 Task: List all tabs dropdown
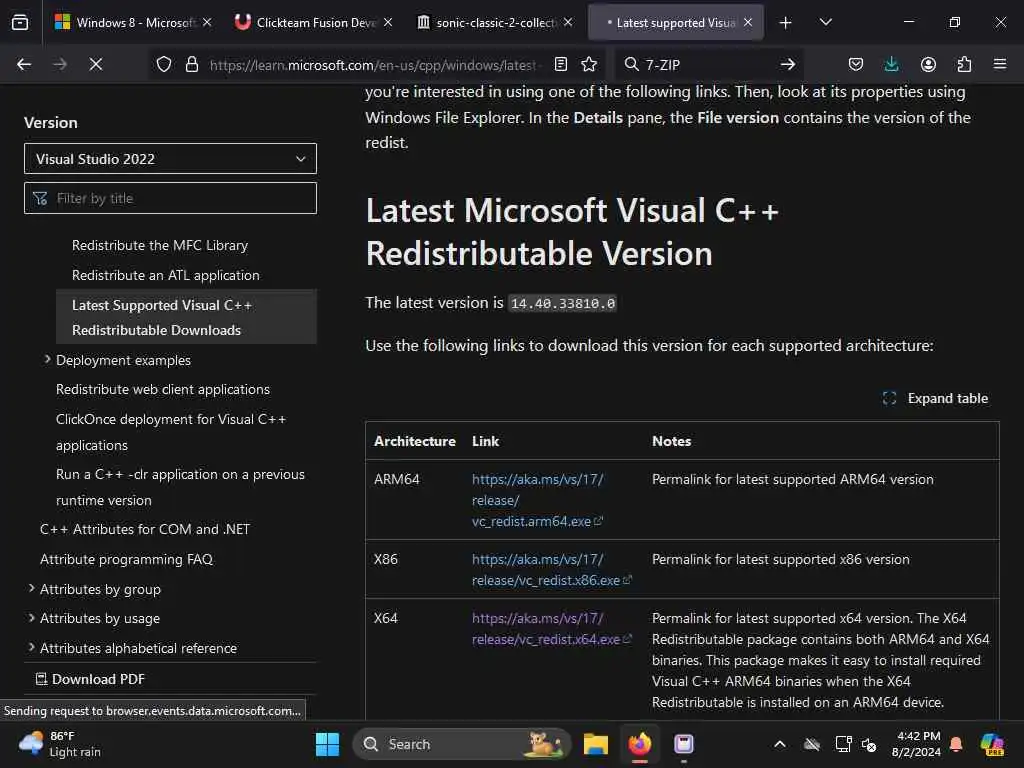[x=825, y=22]
